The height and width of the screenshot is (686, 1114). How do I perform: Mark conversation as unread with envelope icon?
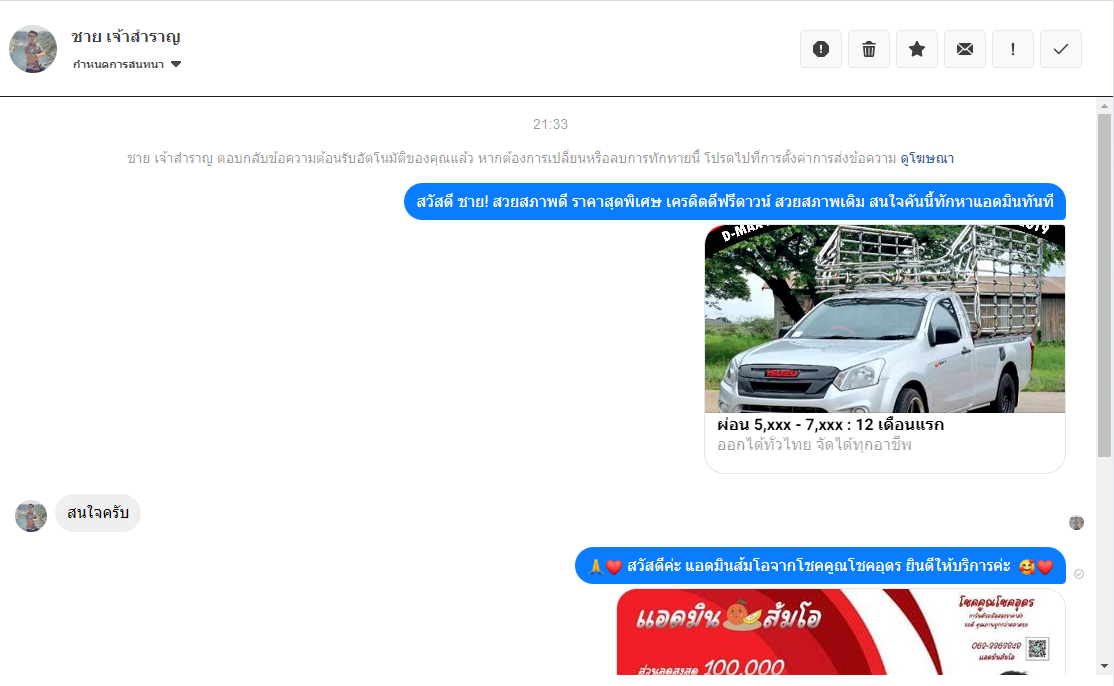(965, 49)
